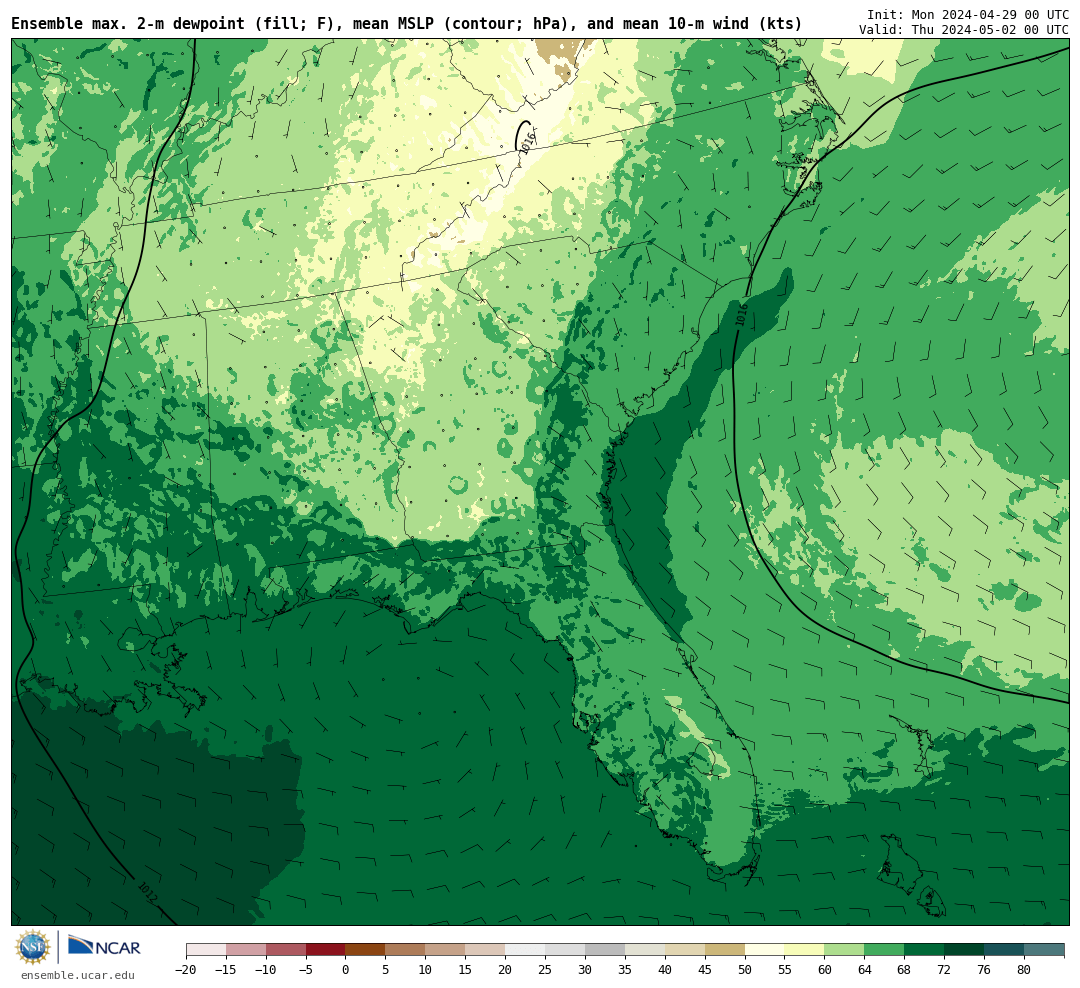The image size is (1080, 988).
Task: Click the -10 colorbar tick label
Action: pyautogui.click(x=266, y=970)
